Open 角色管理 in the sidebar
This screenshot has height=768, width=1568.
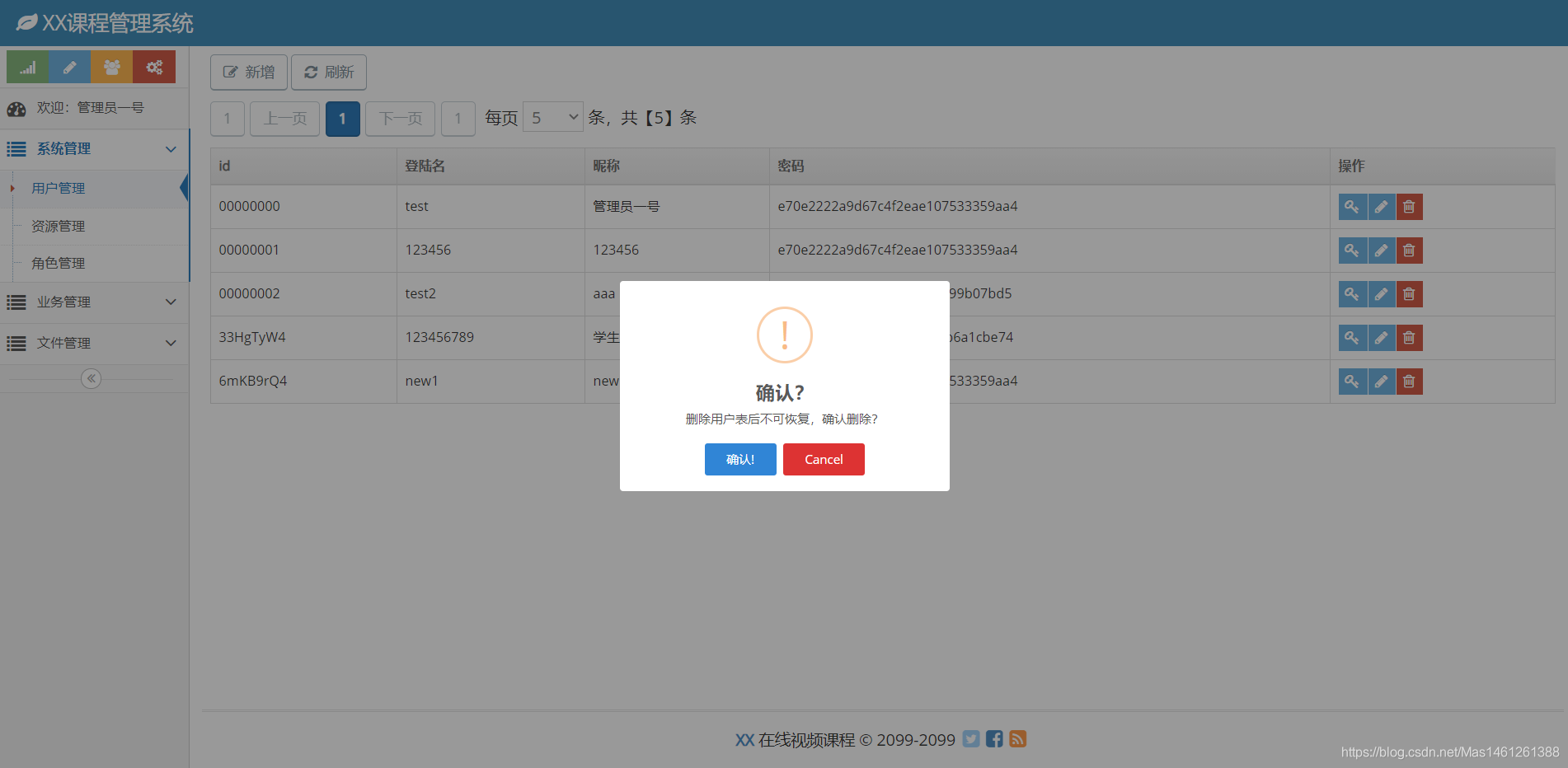pos(94,264)
